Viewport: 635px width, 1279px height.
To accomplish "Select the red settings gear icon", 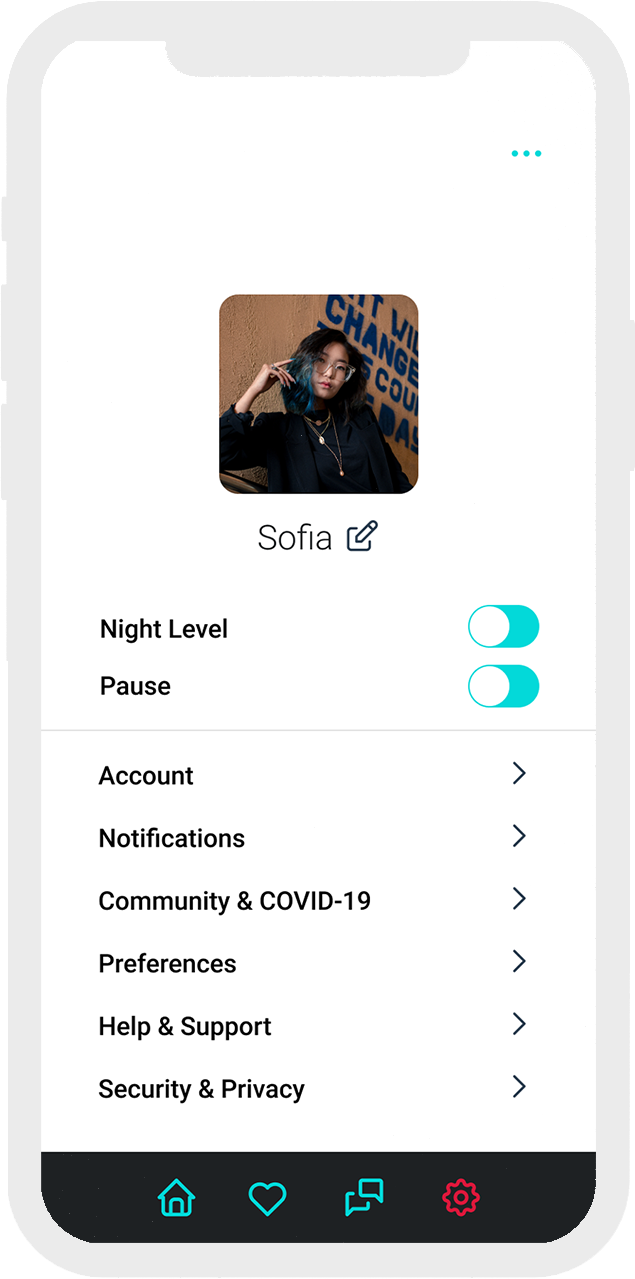I will click(461, 1197).
